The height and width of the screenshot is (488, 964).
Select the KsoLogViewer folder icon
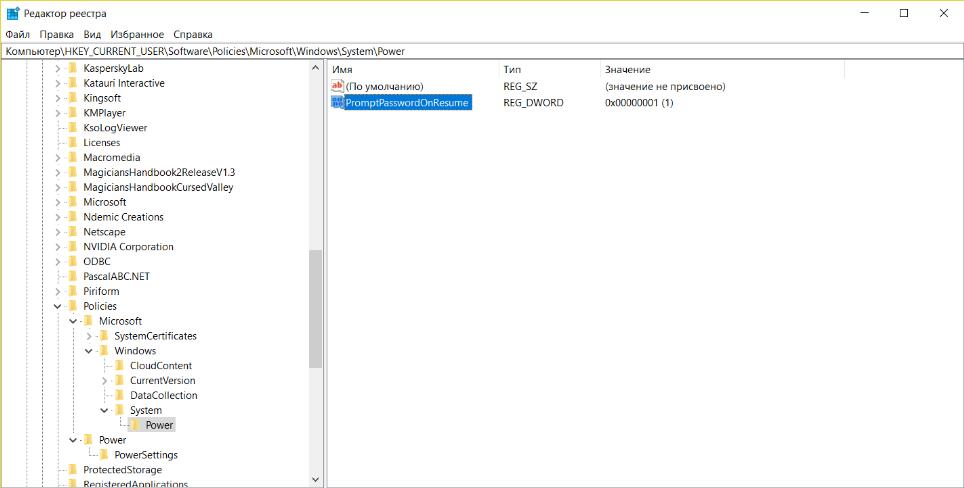(73, 128)
